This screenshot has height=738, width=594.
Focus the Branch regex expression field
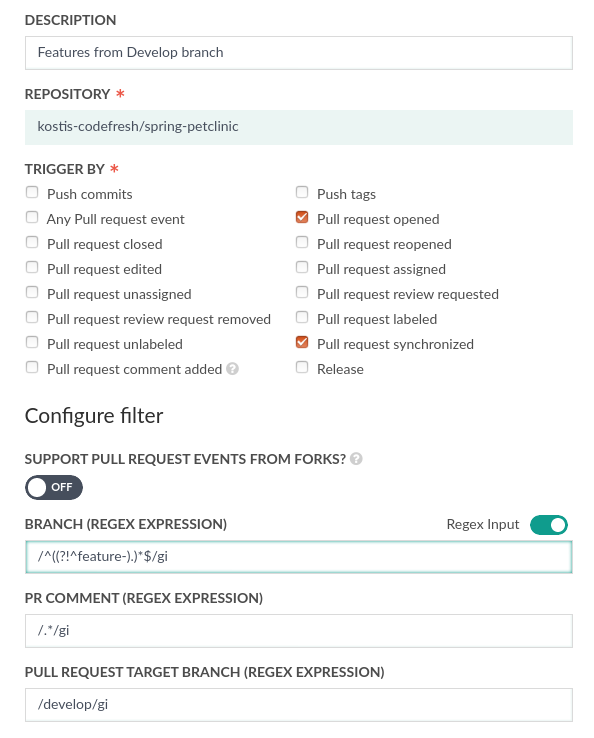point(299,557)
